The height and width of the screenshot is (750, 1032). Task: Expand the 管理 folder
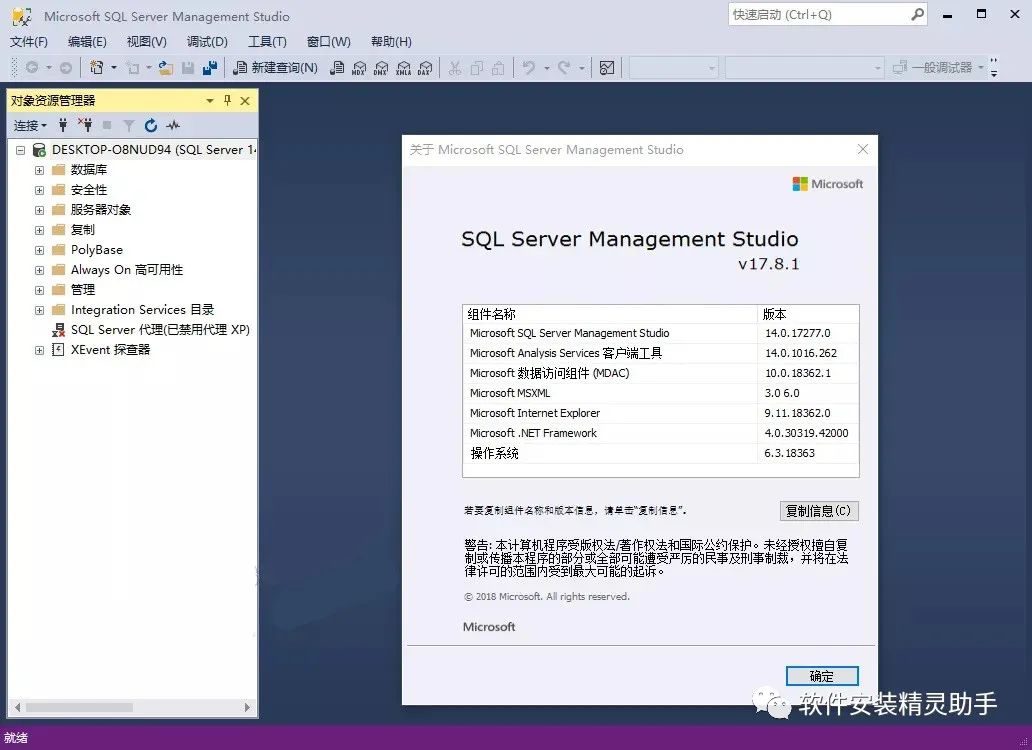[x=39, y=290]
